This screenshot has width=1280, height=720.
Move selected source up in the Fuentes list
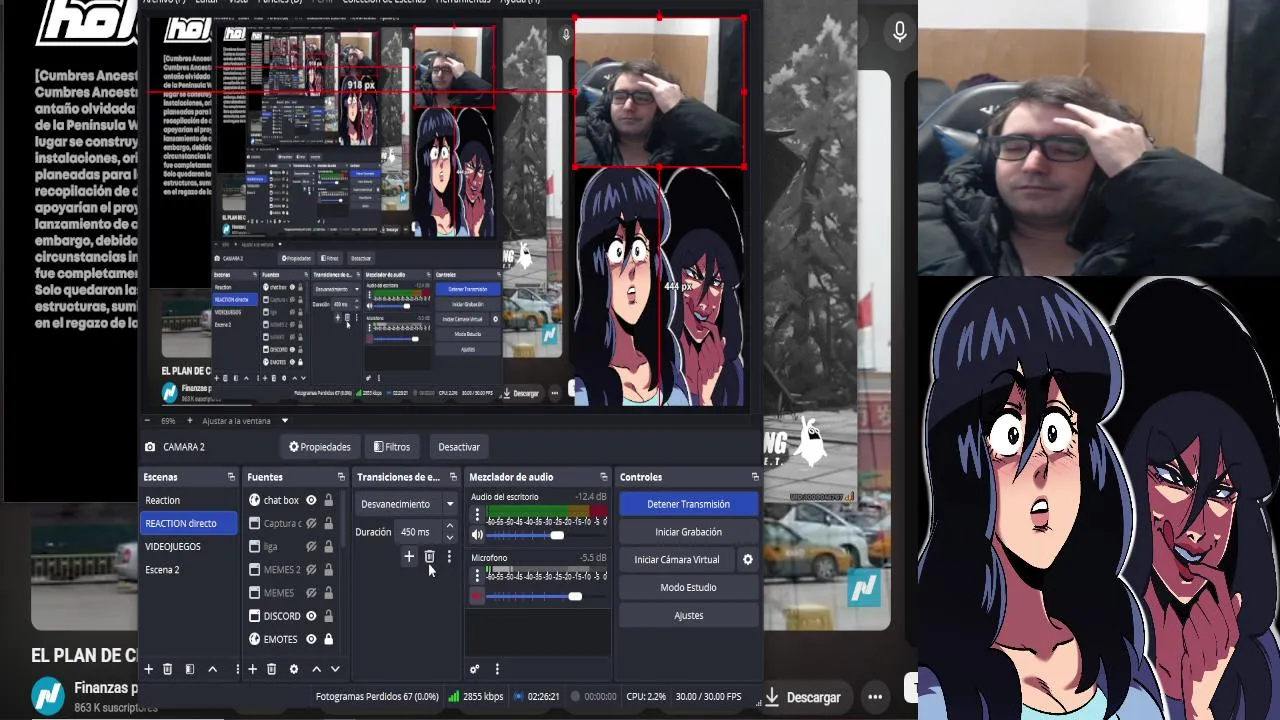(x=316, y=669)
